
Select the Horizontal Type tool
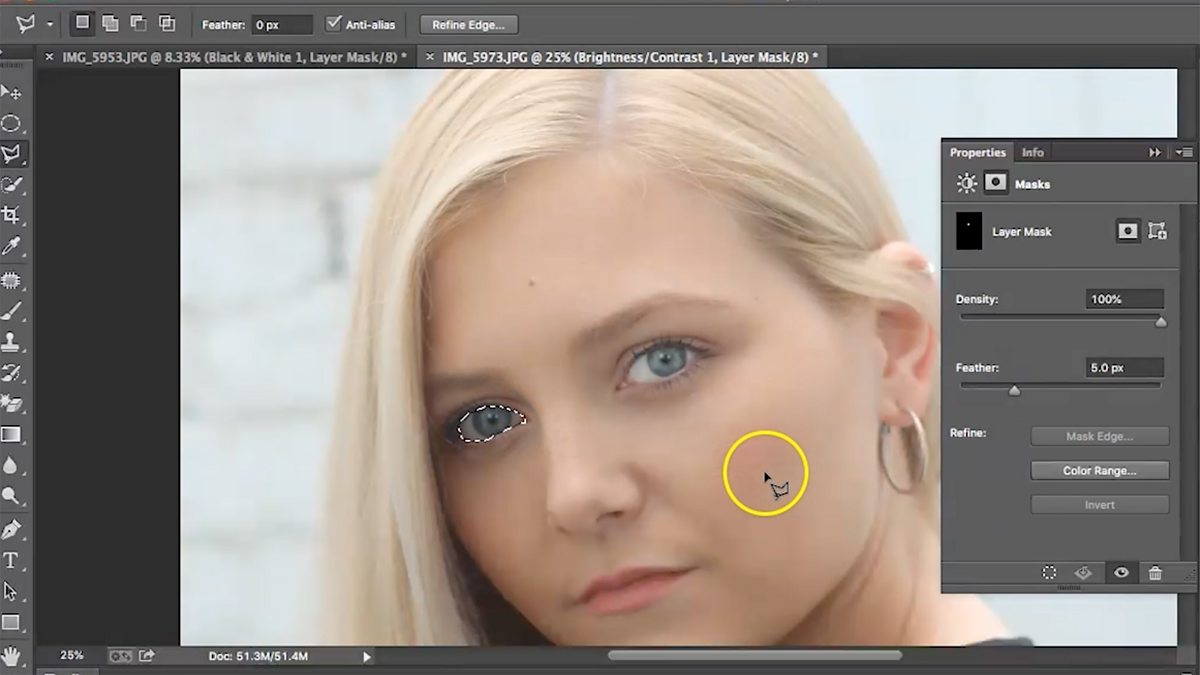pyautogui.click(x=12, y=560)
